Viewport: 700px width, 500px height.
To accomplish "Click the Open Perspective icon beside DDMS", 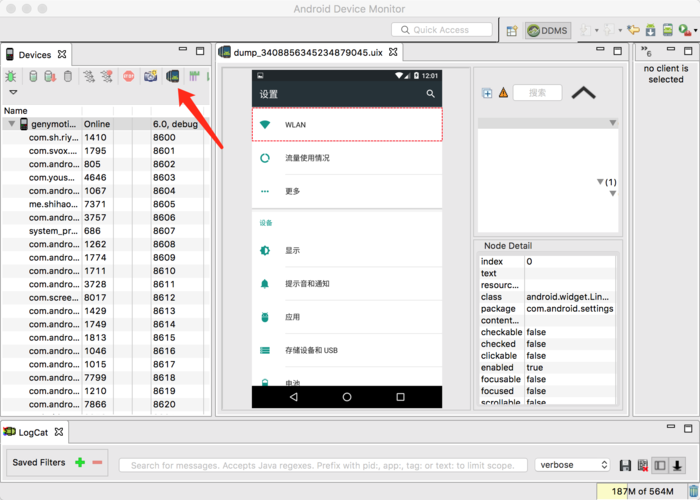I will [x=512, y=31].
